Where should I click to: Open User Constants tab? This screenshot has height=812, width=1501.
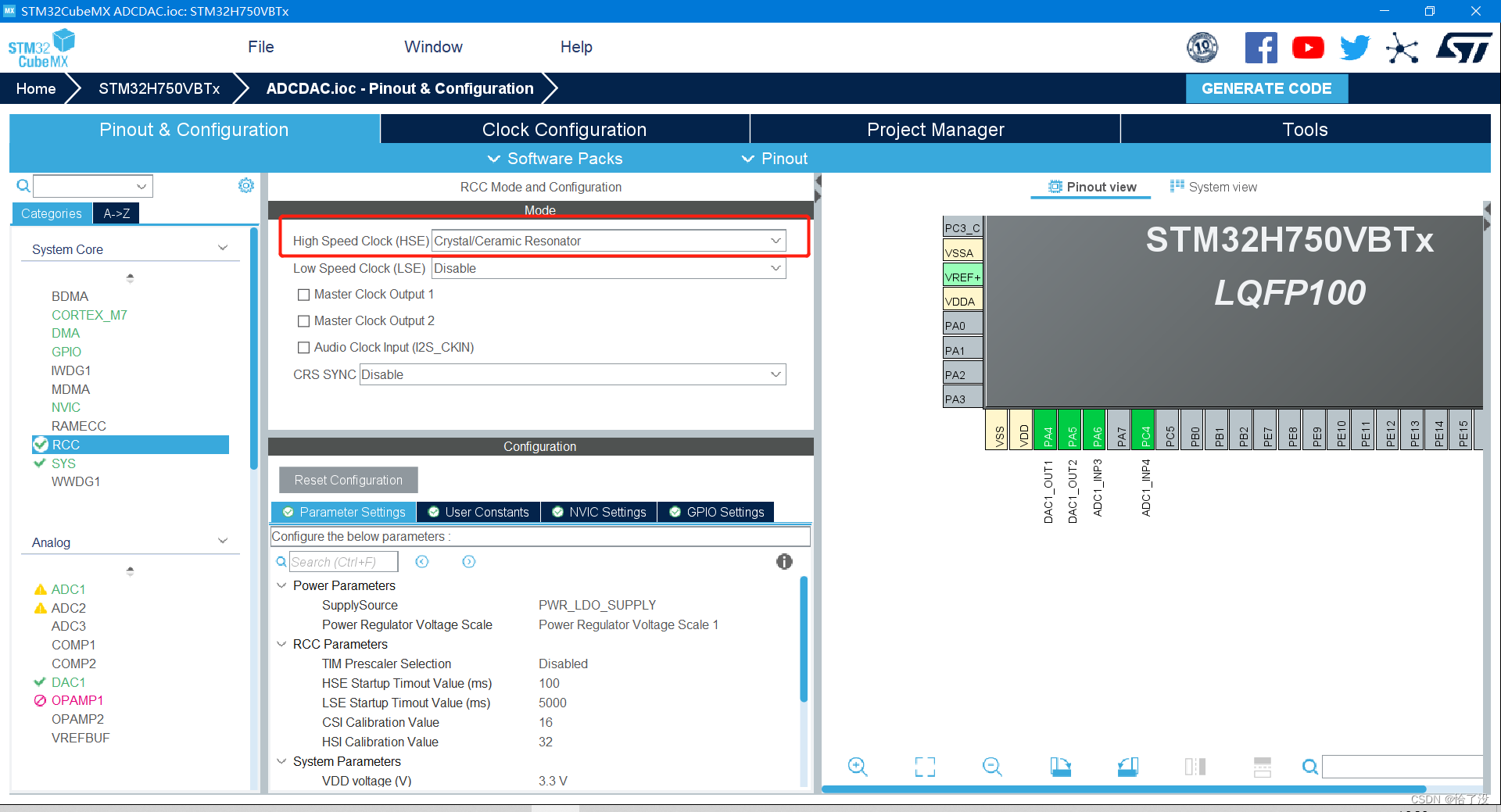point(478,512)
